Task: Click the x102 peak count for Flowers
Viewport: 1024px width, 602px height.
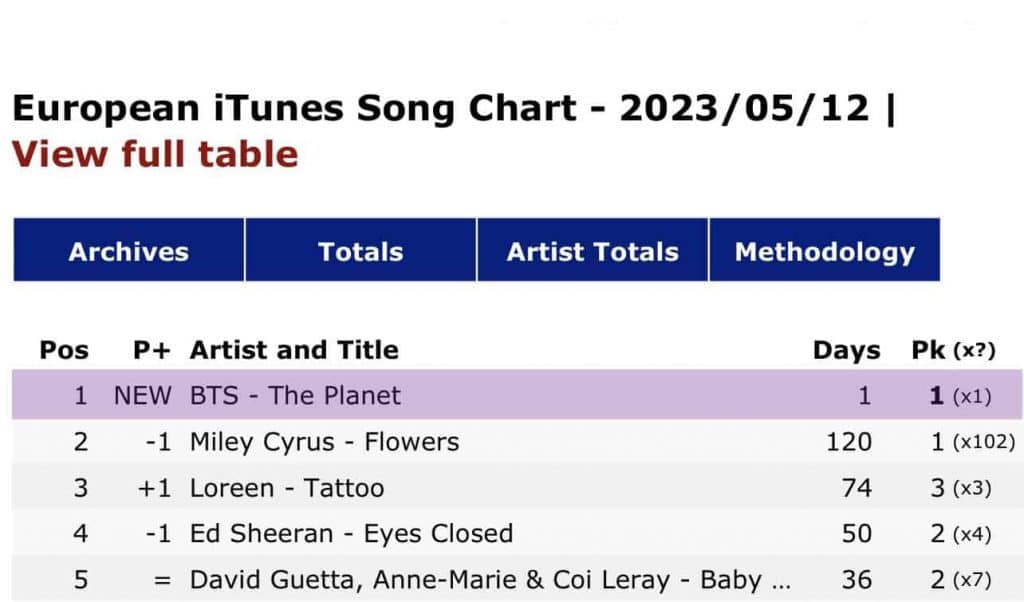Action: click(983, 442)
